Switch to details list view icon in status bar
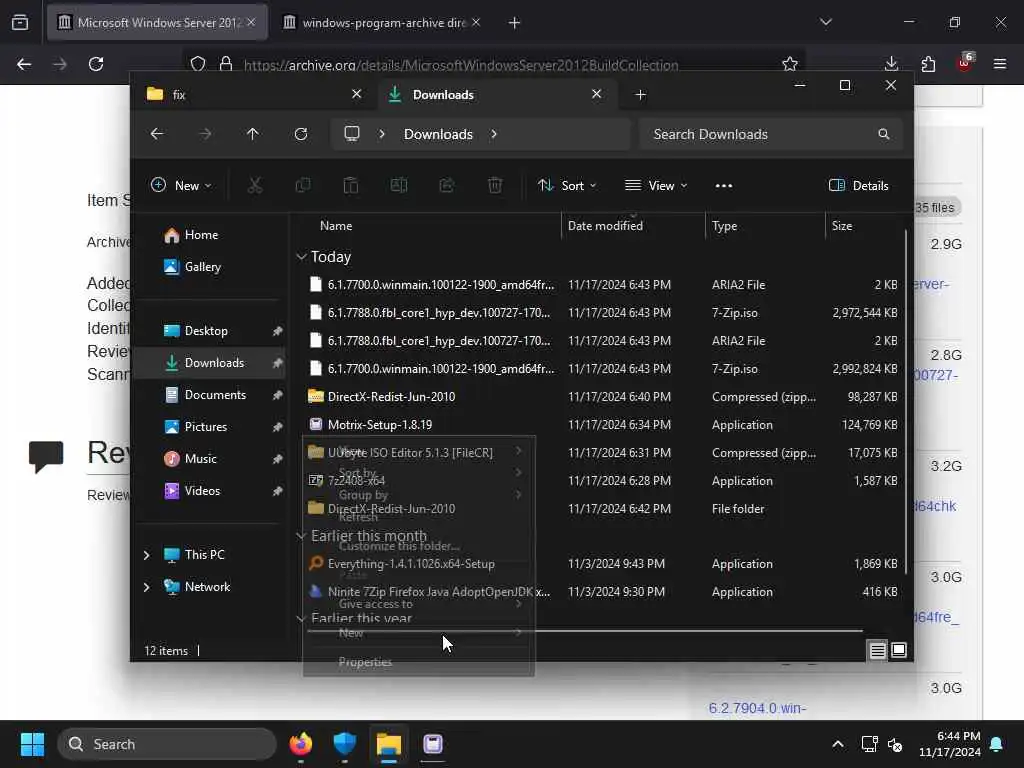 [878, 650]
